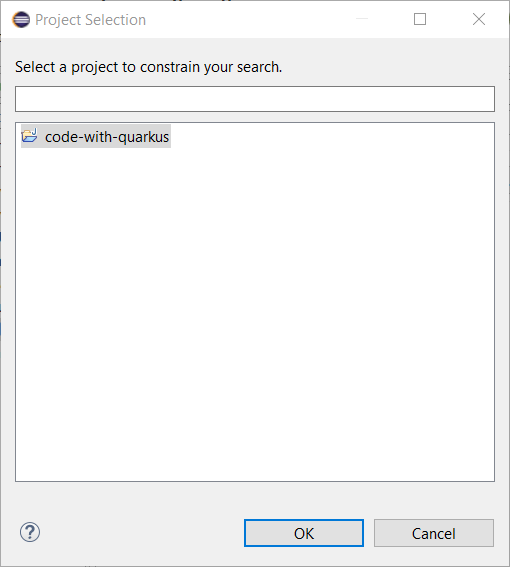This screenshot has height=567, width=510.
Task: Confirm selection with the OK button
Action: coord(304,533)
